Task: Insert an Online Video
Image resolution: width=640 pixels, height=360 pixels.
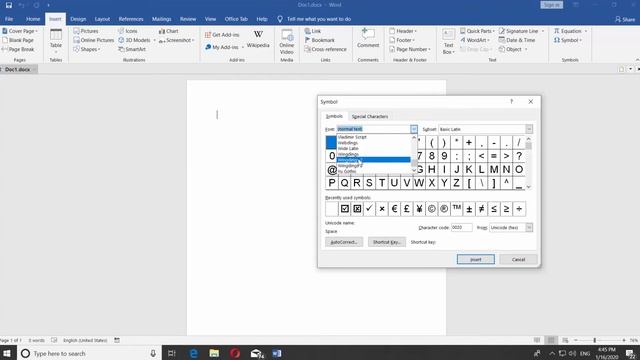Action: pos(287,42)
